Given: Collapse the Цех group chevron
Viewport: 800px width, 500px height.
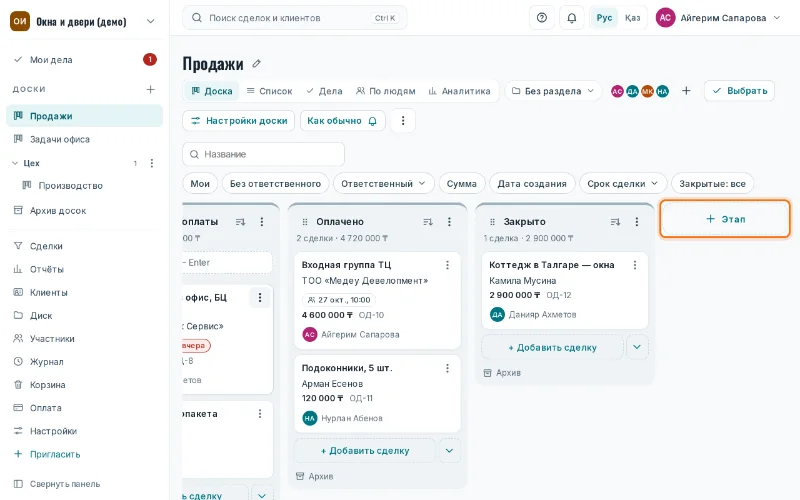Looking at the screenshot, I should click(x=15, y=163).
